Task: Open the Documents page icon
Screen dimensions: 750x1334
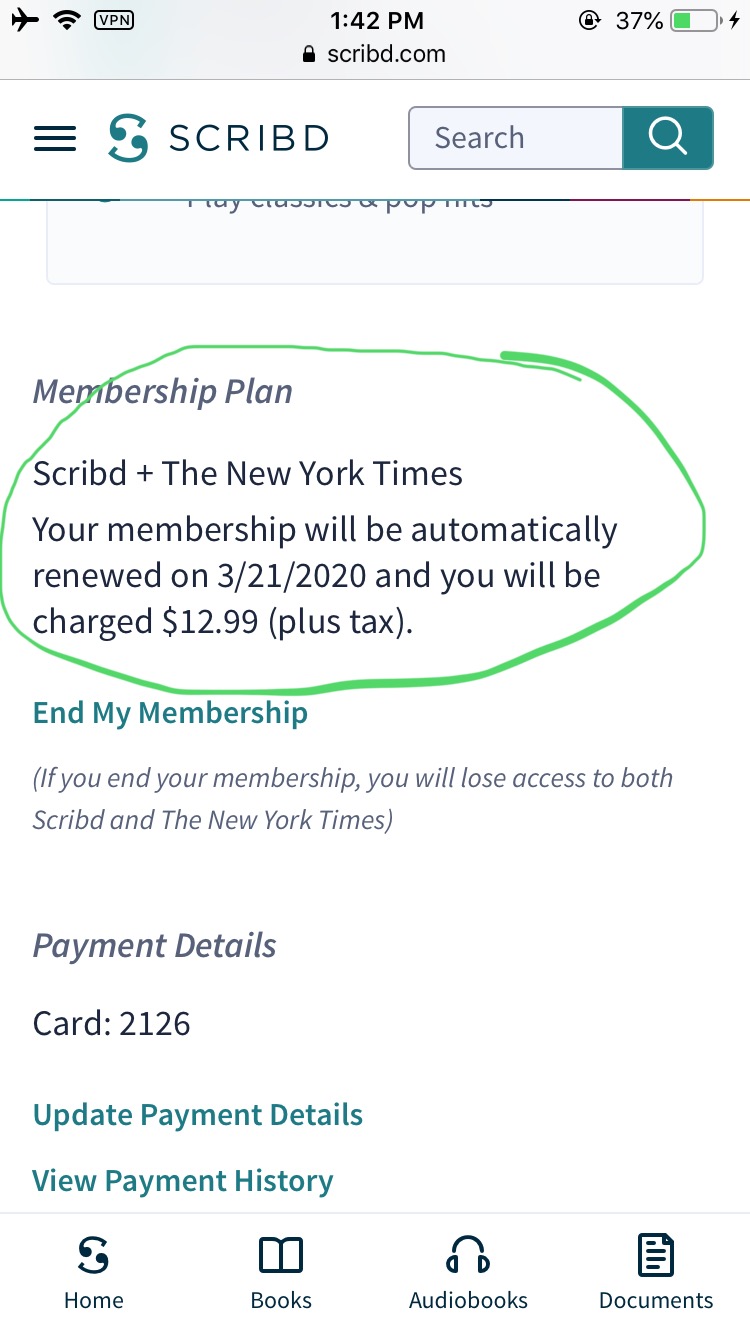Action: [x=656, y=1256]
